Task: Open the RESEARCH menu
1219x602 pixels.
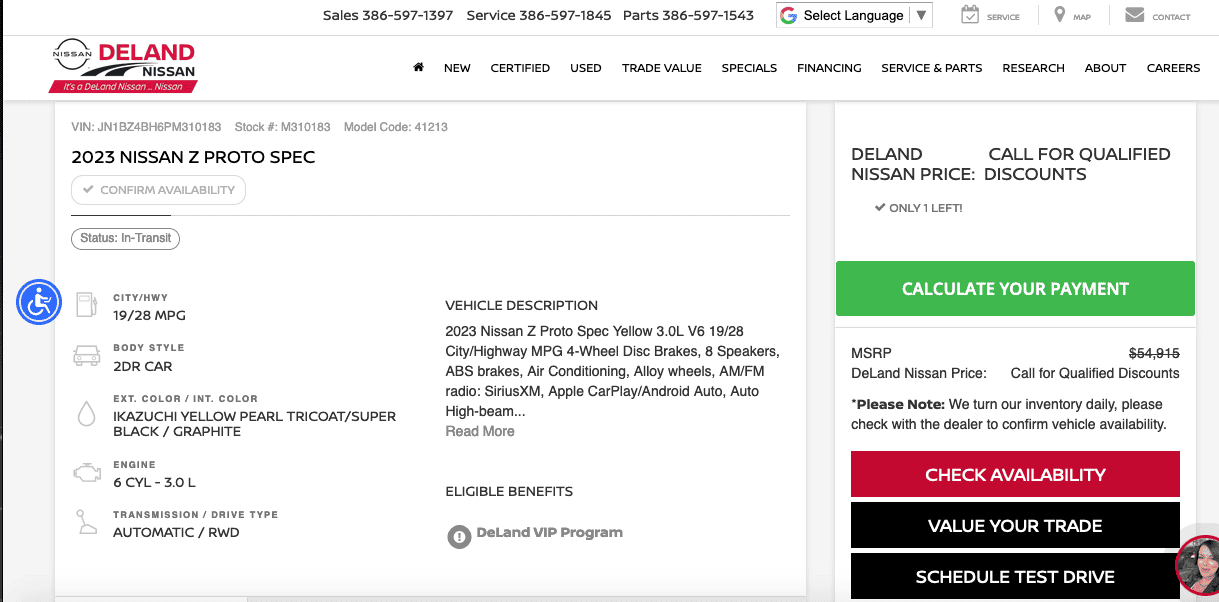Action: coord(1033,68)
